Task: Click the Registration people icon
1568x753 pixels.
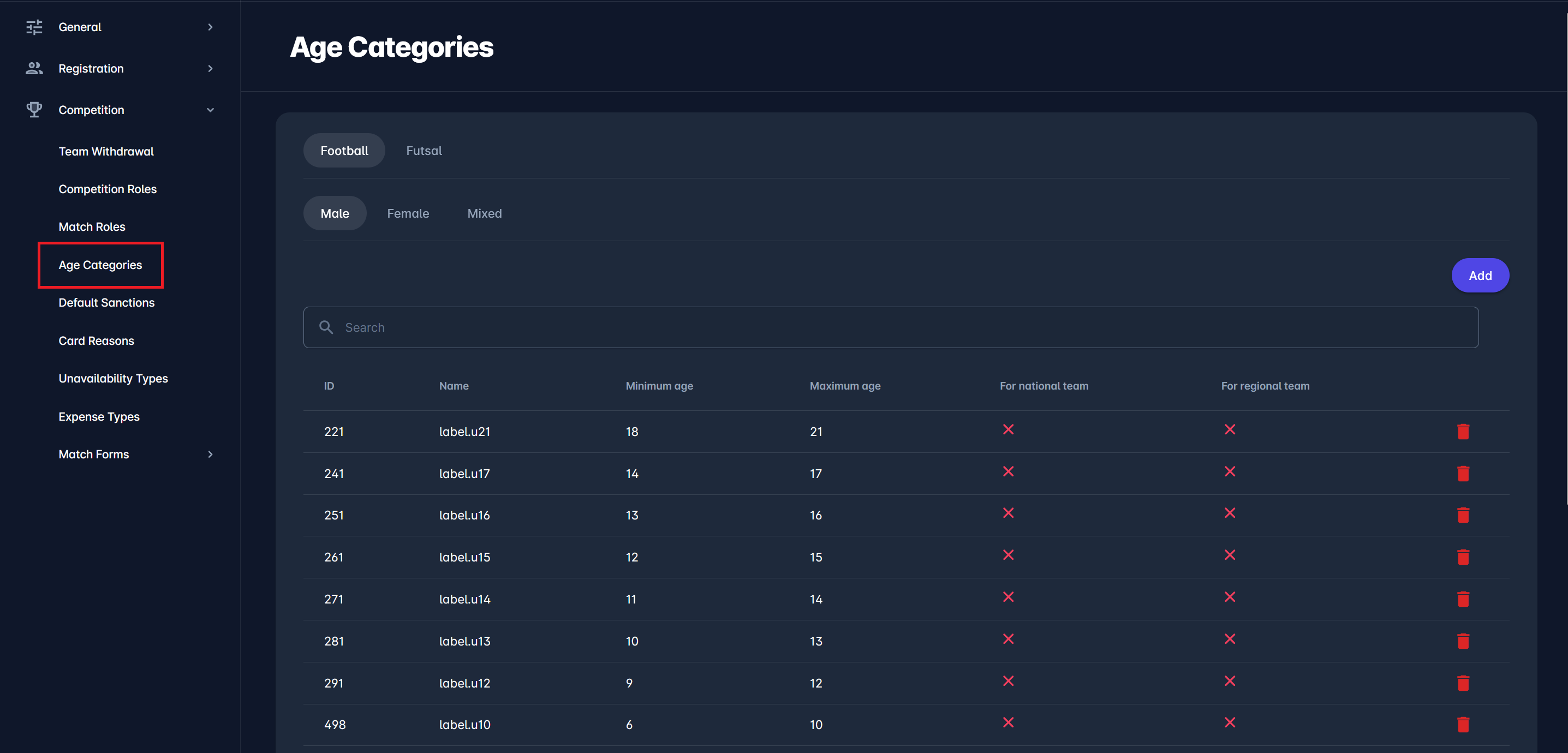Action: [x=34, y=68]
